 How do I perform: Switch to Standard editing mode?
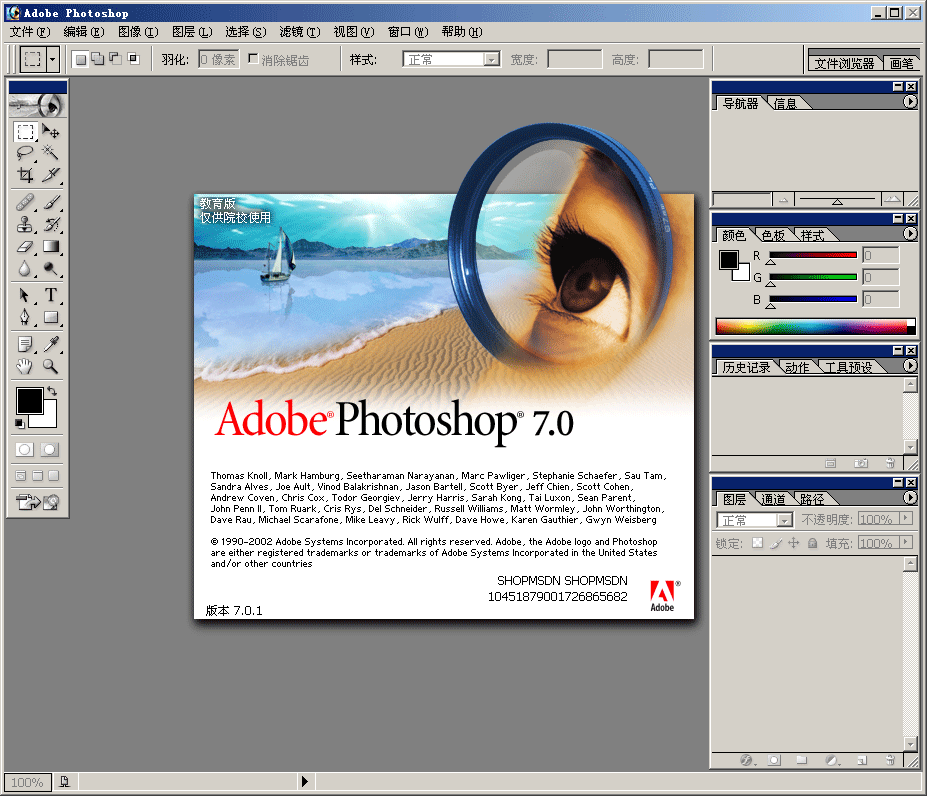click(x=25, y=450)
